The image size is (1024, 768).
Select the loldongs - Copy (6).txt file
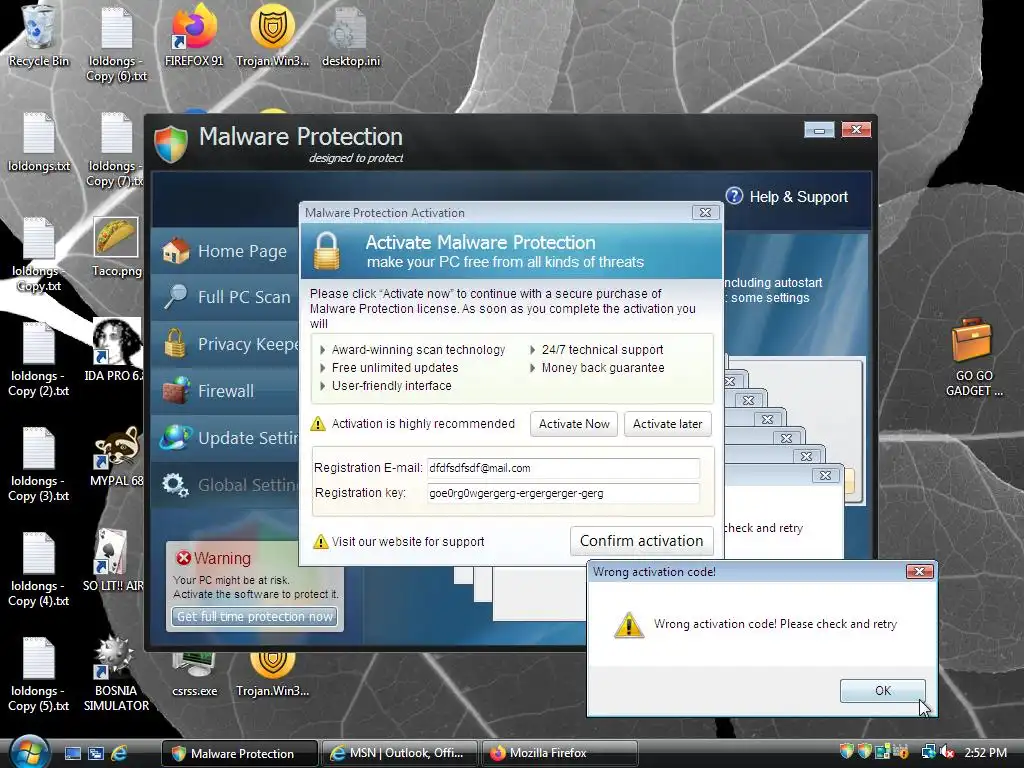point(117,44)
